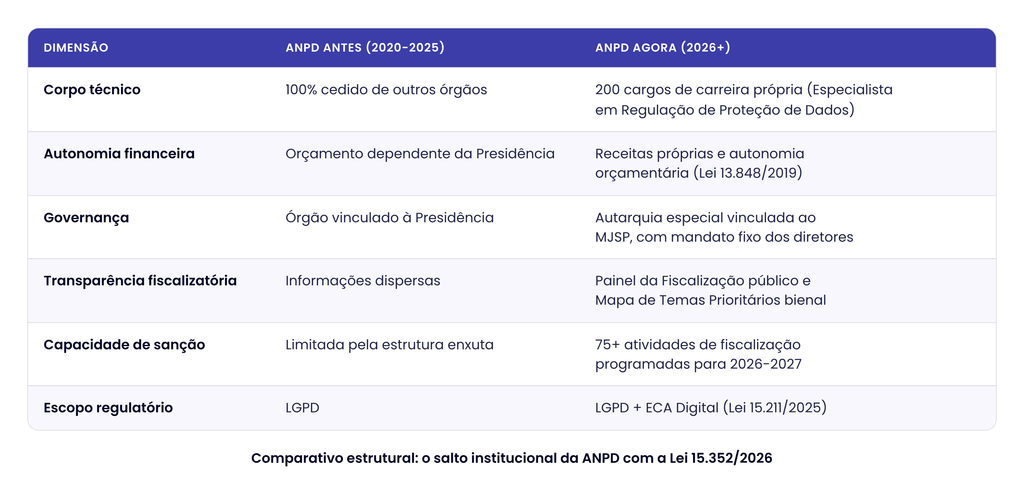Select the Escopo regulatório row label
The image size is (1024, 495).
[108, 407]
